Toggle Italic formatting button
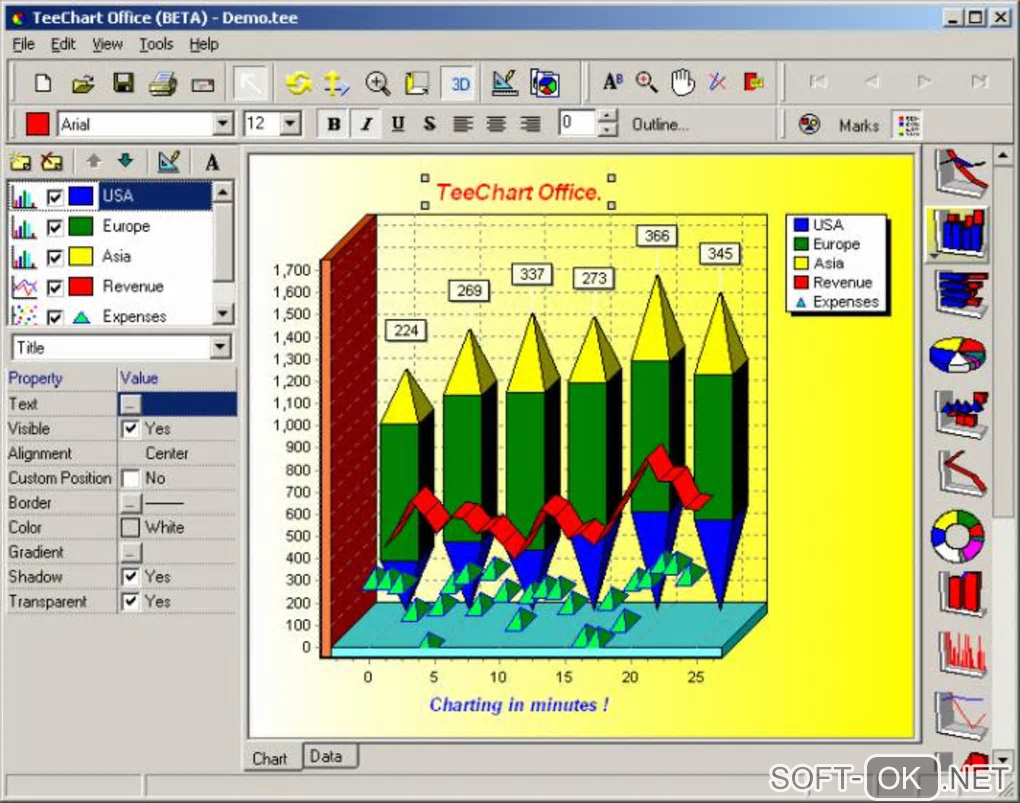 click(x=366, y=124)
